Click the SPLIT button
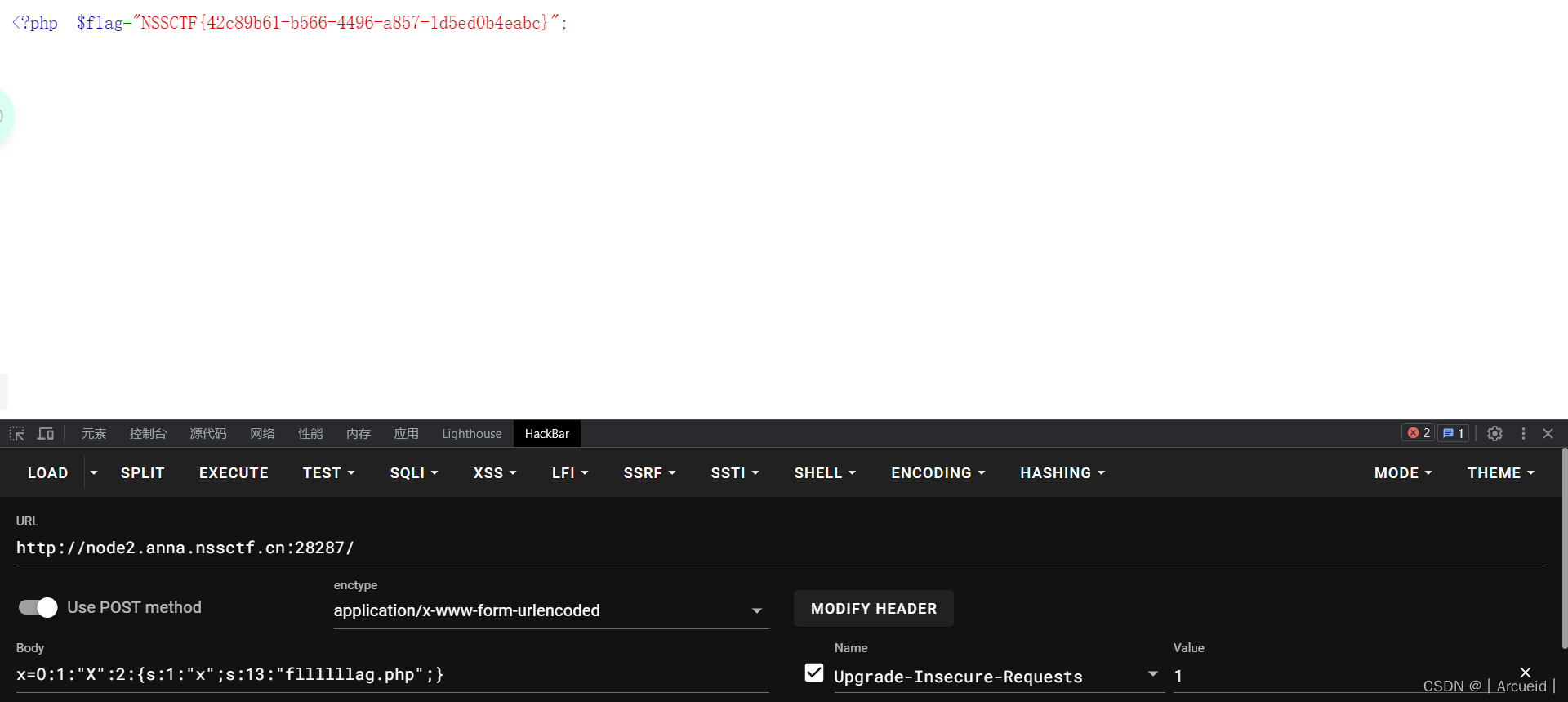1568x702 pixels. (x=143, y=472)
